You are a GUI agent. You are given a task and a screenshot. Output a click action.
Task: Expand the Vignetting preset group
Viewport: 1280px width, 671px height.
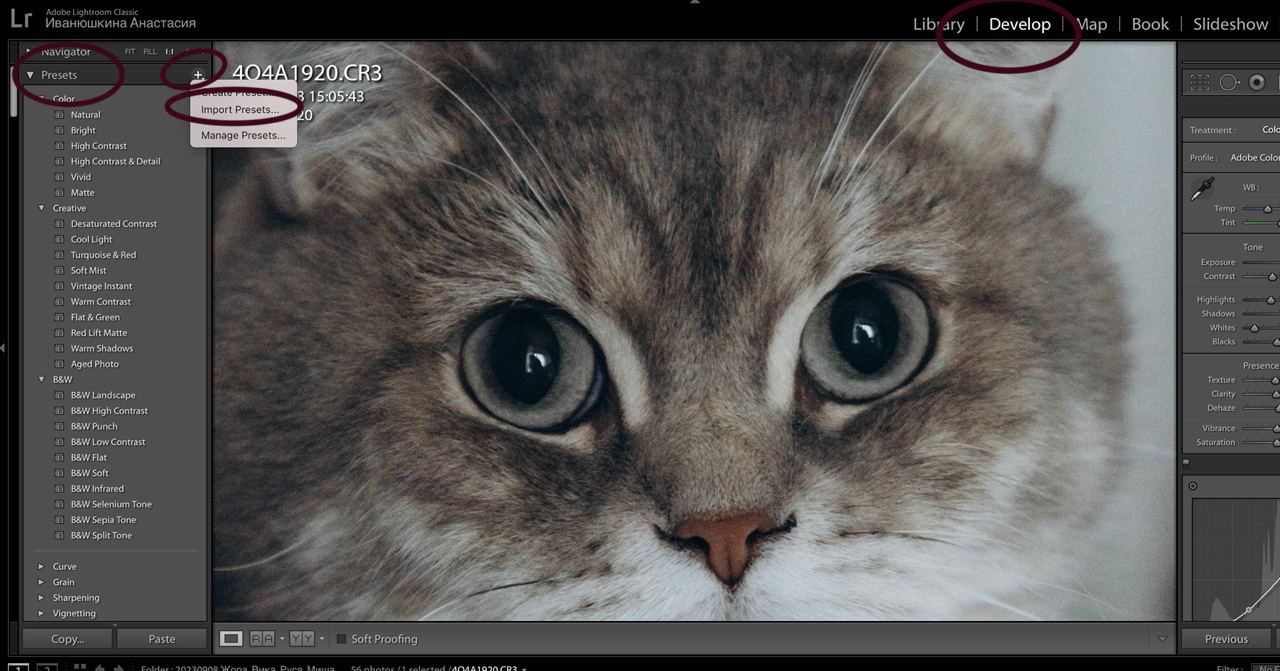tap(41, 613)
